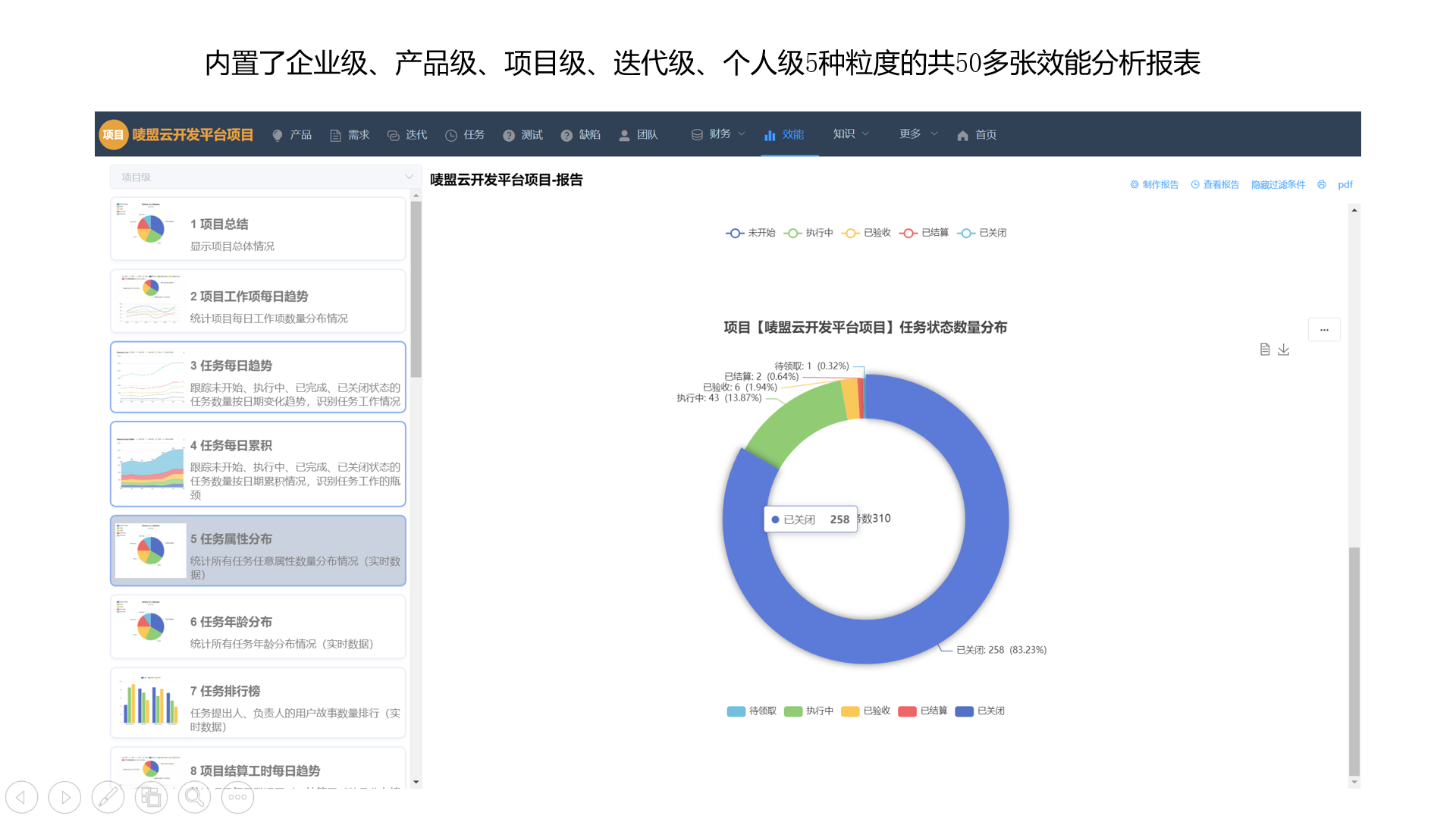Image resolution: width=1456 pixels, height=819 pixels.
Task: Select the 5 任务属性分布 report card
Action: point(258,551)
